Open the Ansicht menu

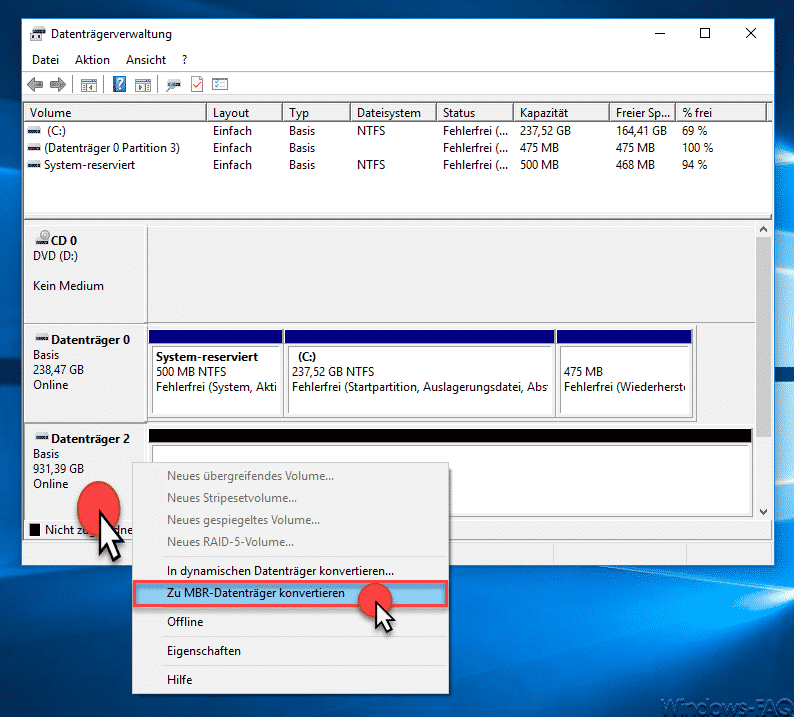pos(146,60)
